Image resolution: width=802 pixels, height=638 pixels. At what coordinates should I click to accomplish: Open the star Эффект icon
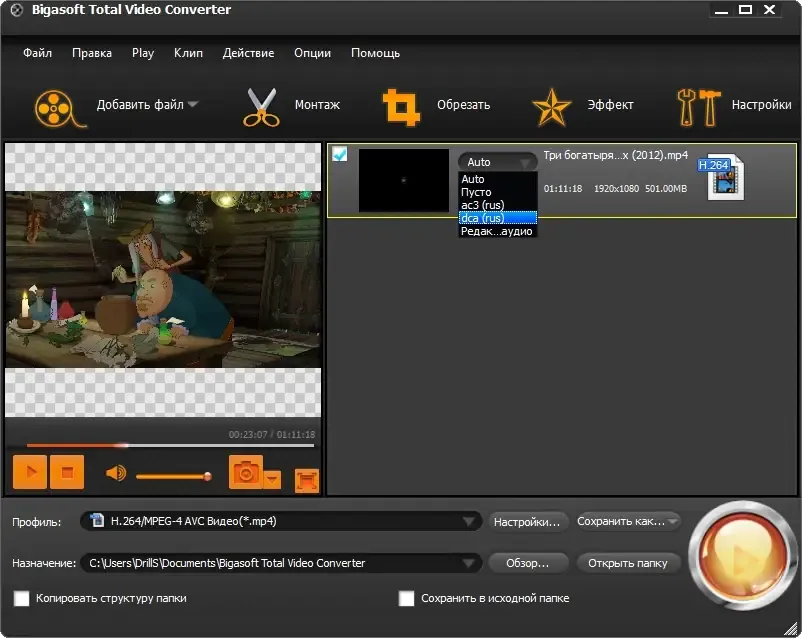pos(551,107)
